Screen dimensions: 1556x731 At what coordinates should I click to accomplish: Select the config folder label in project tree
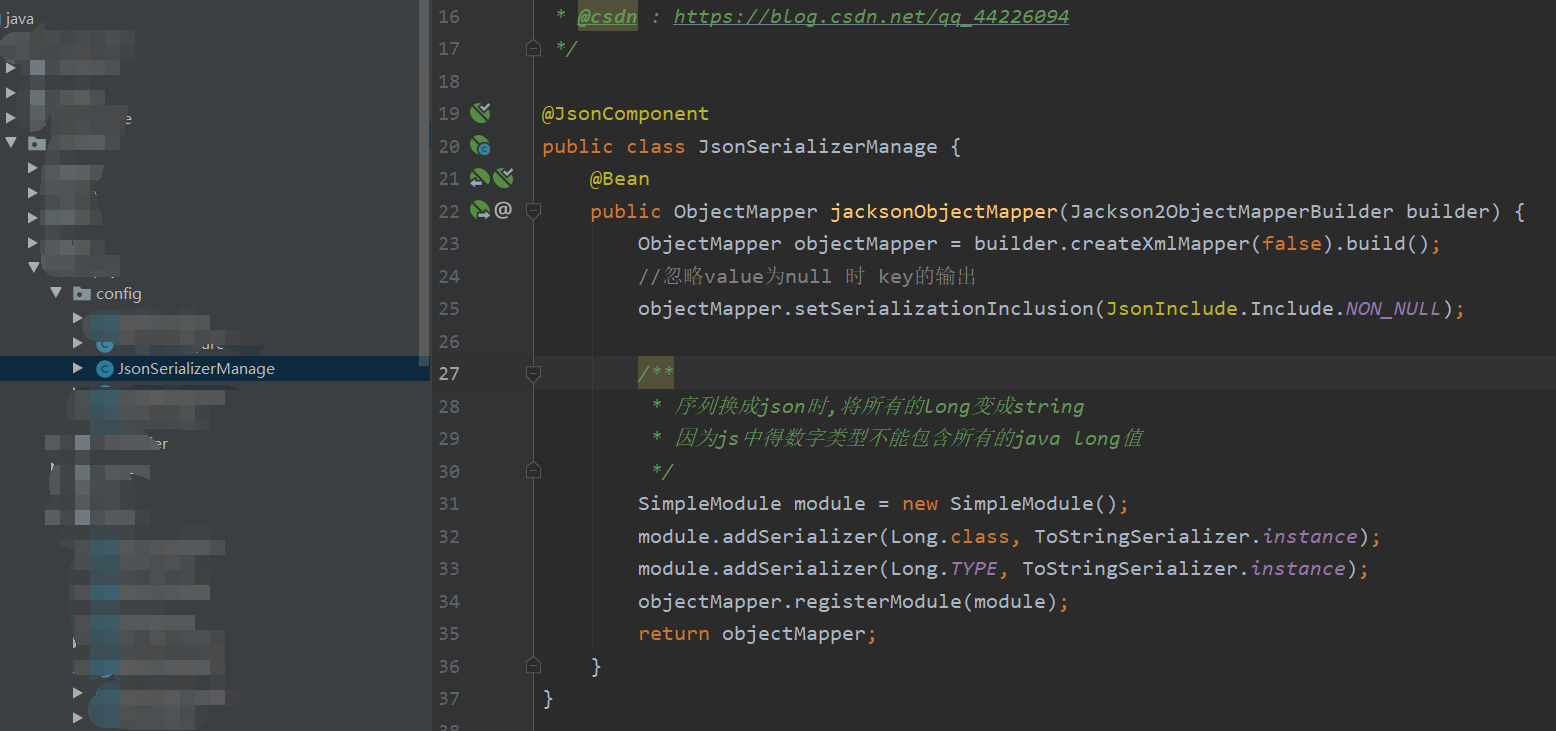[119, 294]
